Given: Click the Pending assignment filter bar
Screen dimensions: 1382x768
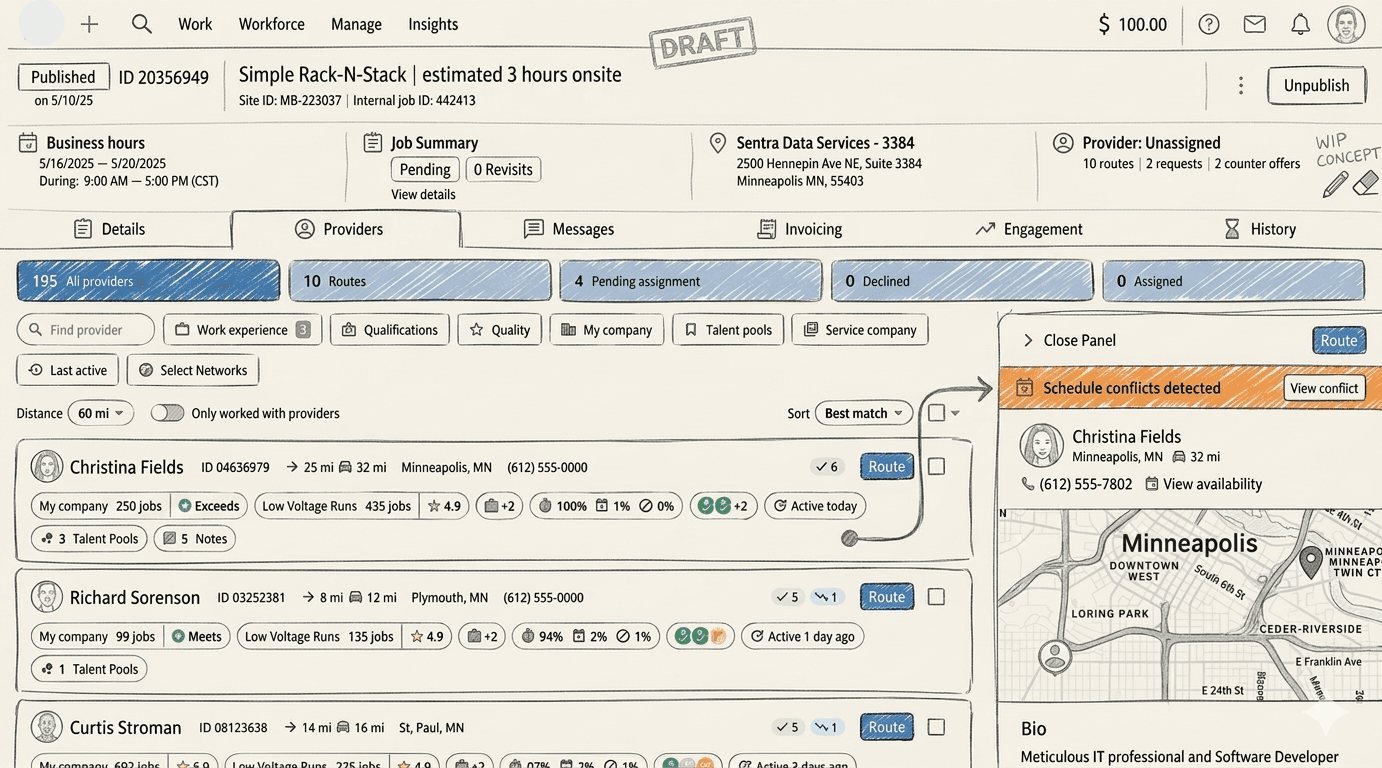Looking at the screenshot, I should click(690, 281).
